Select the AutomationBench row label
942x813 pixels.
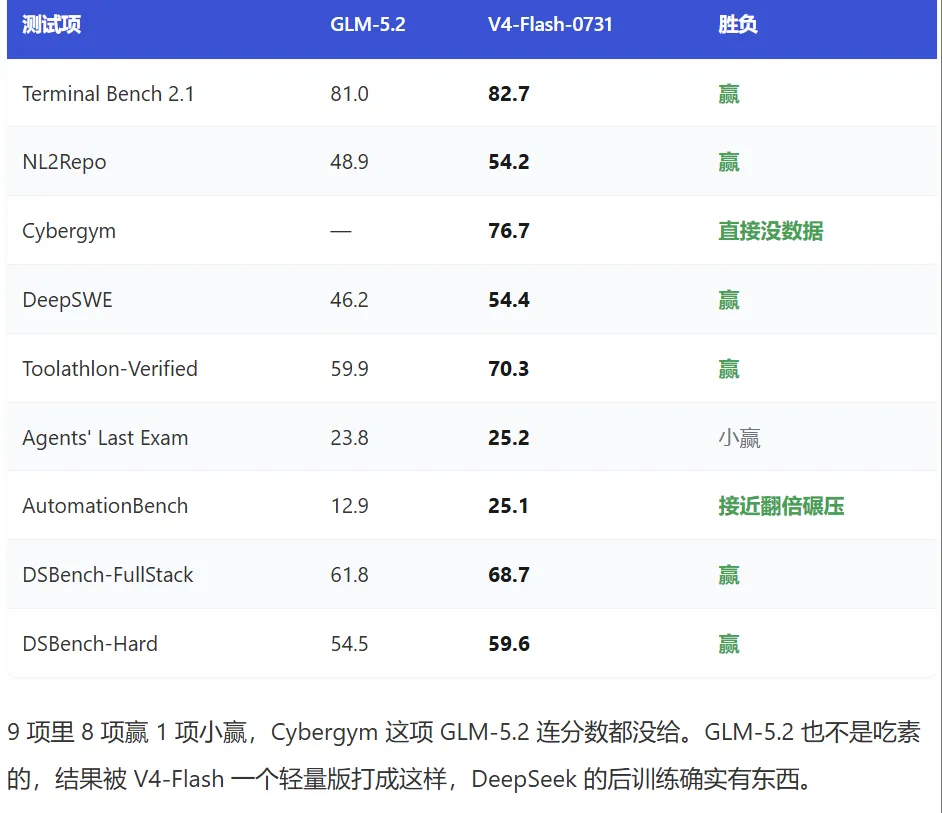[105, 506]
